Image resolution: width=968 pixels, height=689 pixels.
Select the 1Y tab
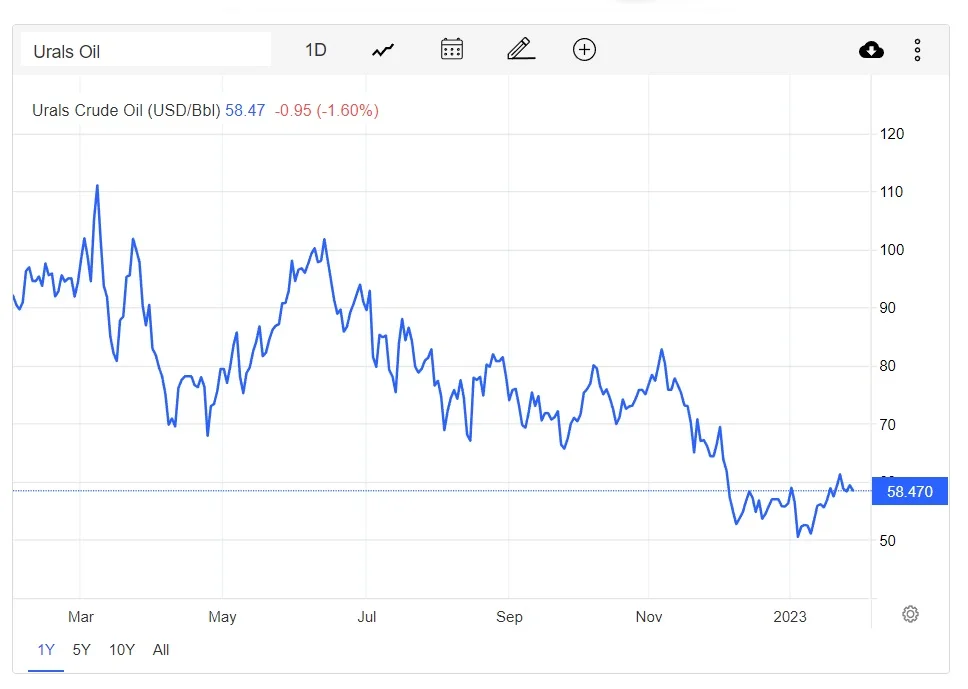click(45, 650)
